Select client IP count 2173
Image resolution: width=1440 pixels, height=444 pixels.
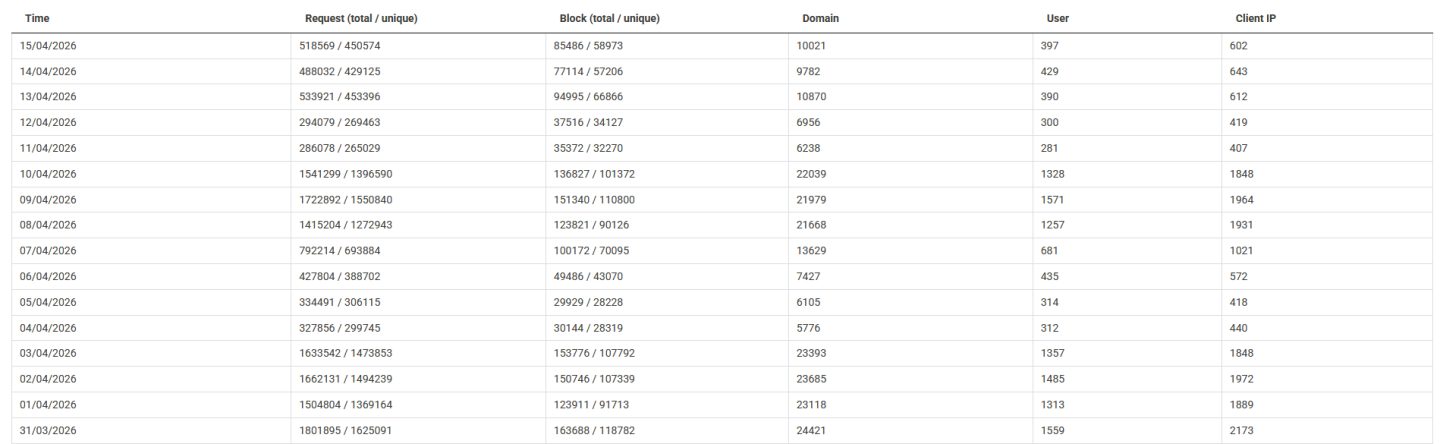(x=1243, y=430)
